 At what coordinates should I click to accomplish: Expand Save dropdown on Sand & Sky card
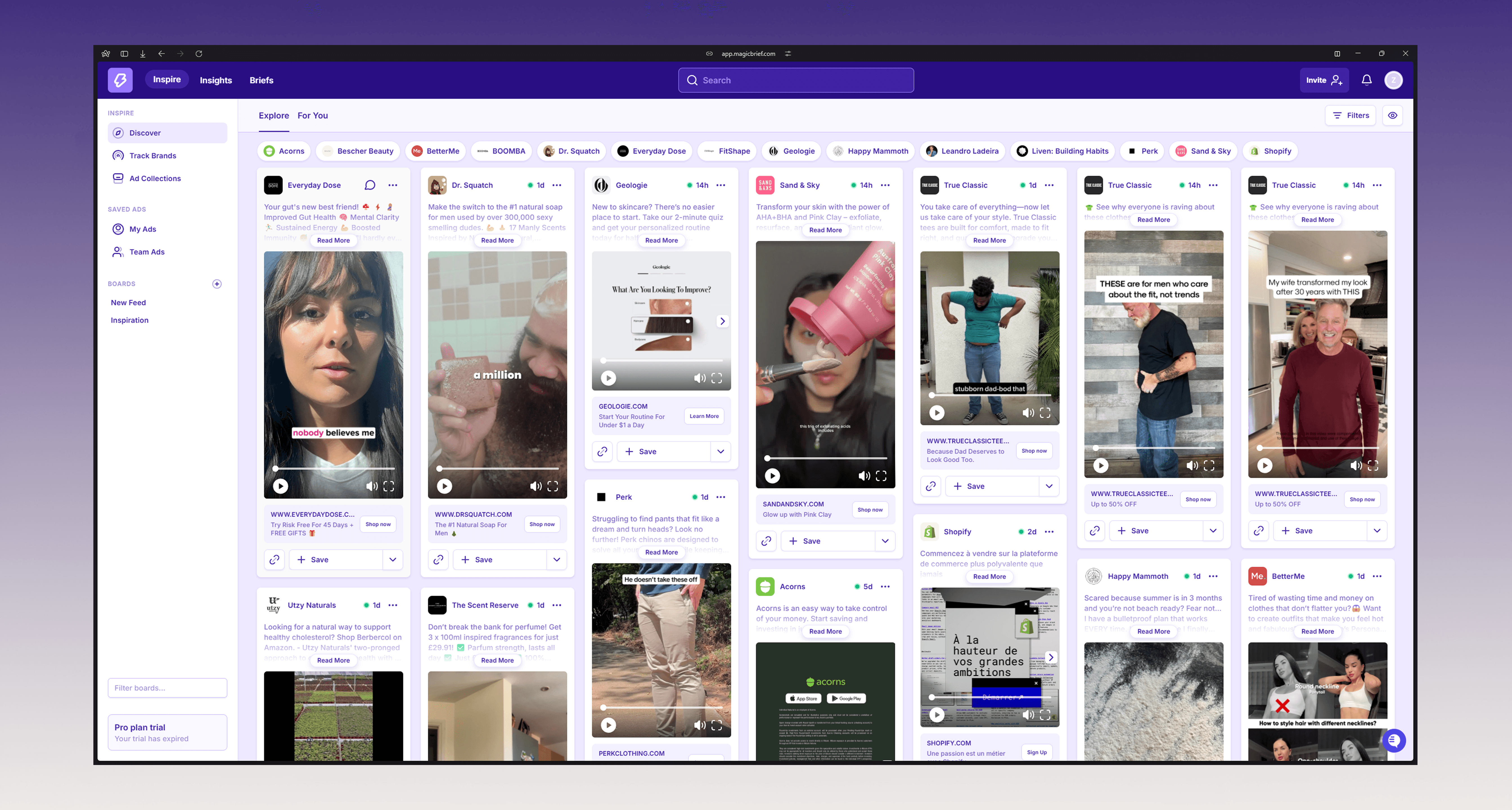point(885,541)
